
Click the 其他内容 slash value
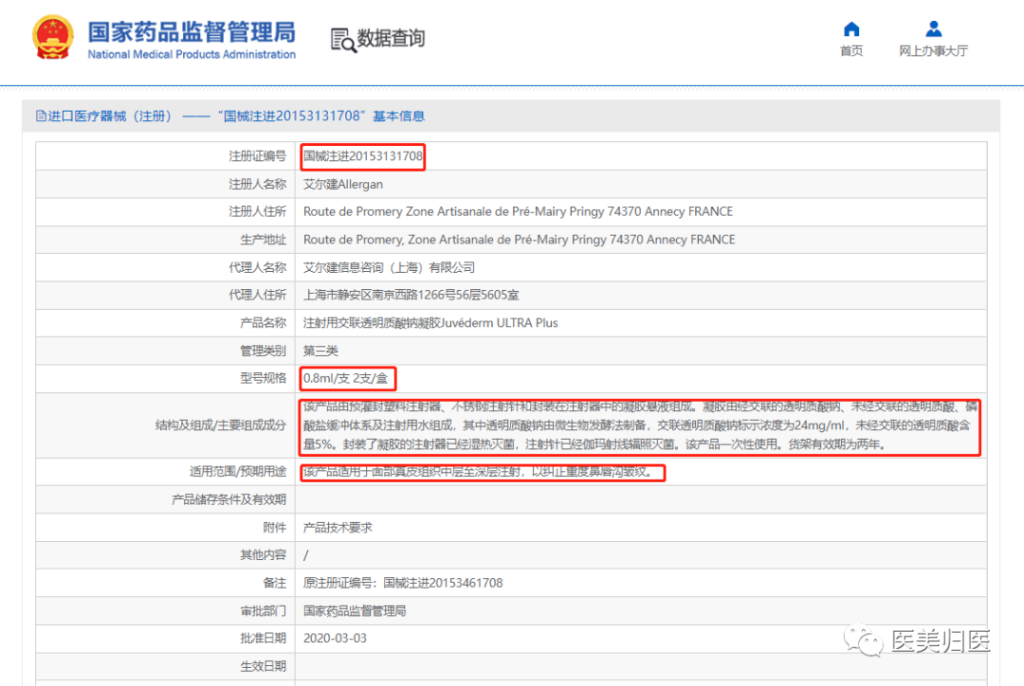(x=306, y=555)
